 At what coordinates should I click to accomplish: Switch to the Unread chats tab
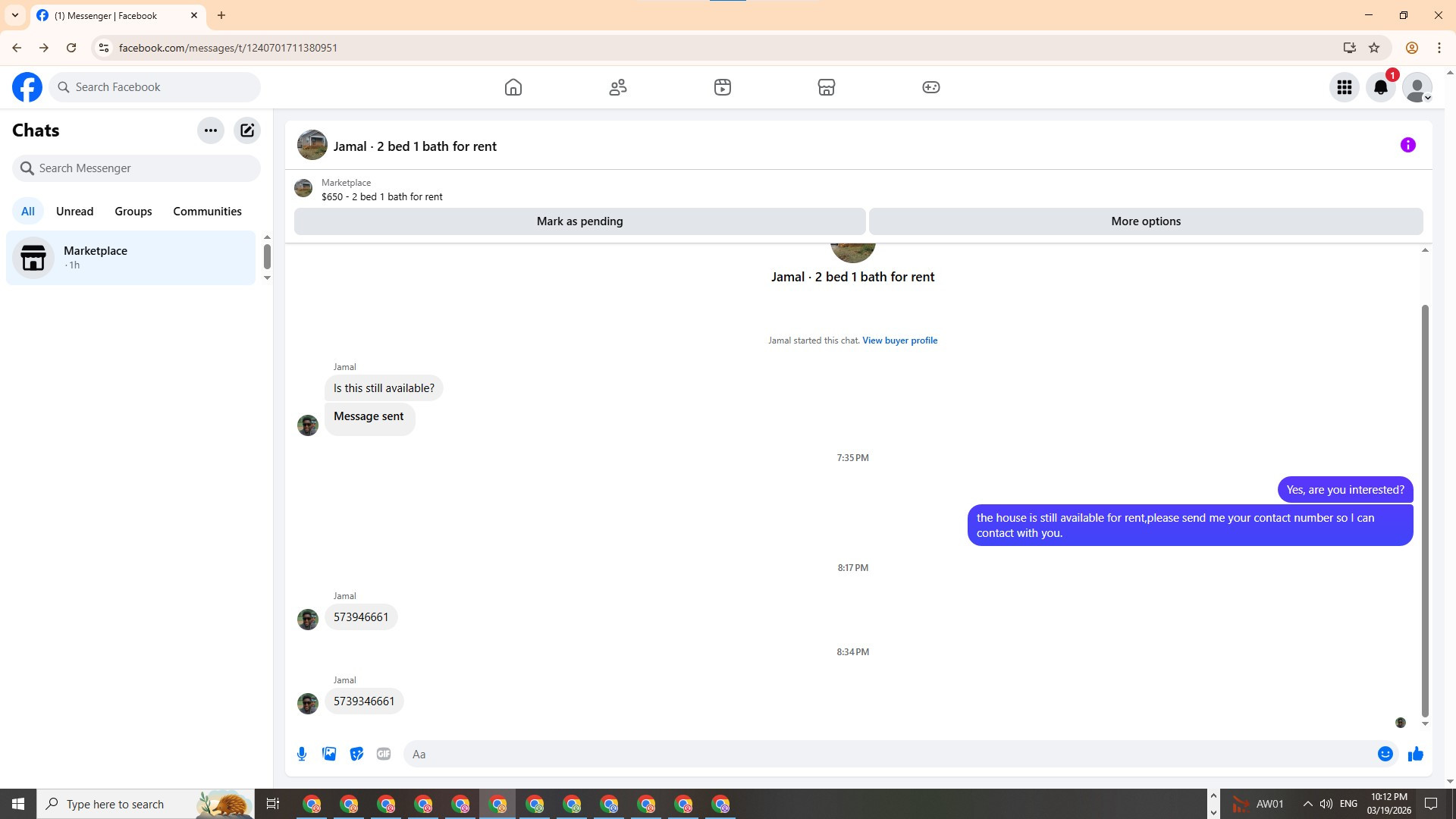click(x=74, y=212)
